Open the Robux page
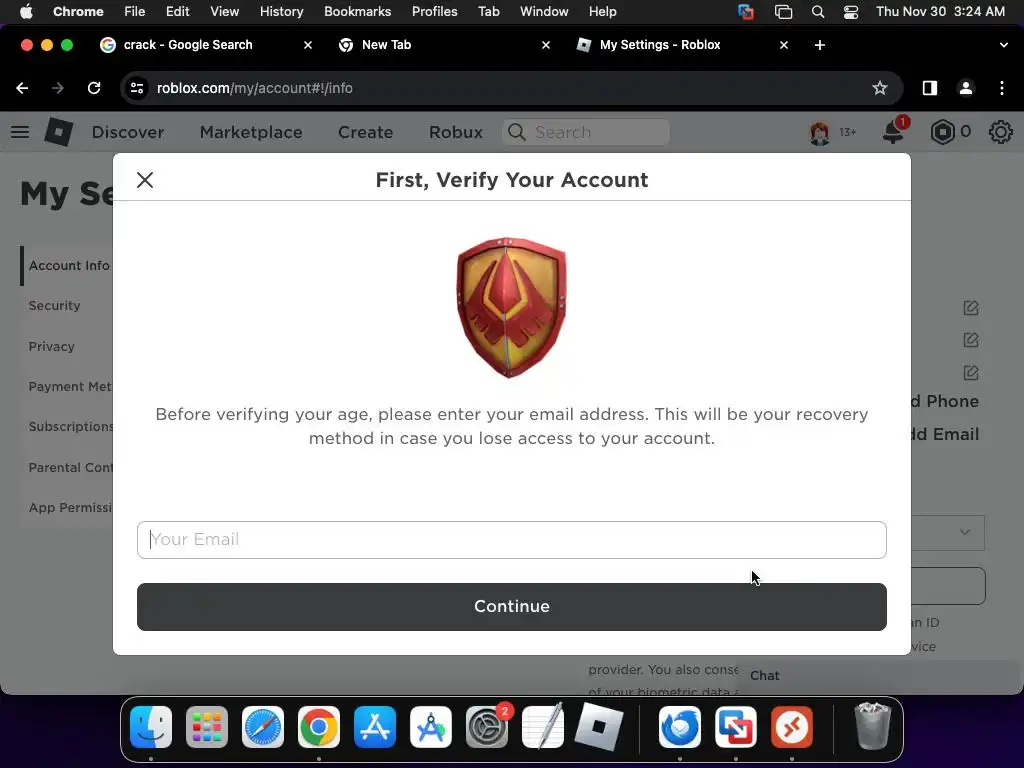The image size is (1024, 768). pyautogui.click(x=455, y=132)
